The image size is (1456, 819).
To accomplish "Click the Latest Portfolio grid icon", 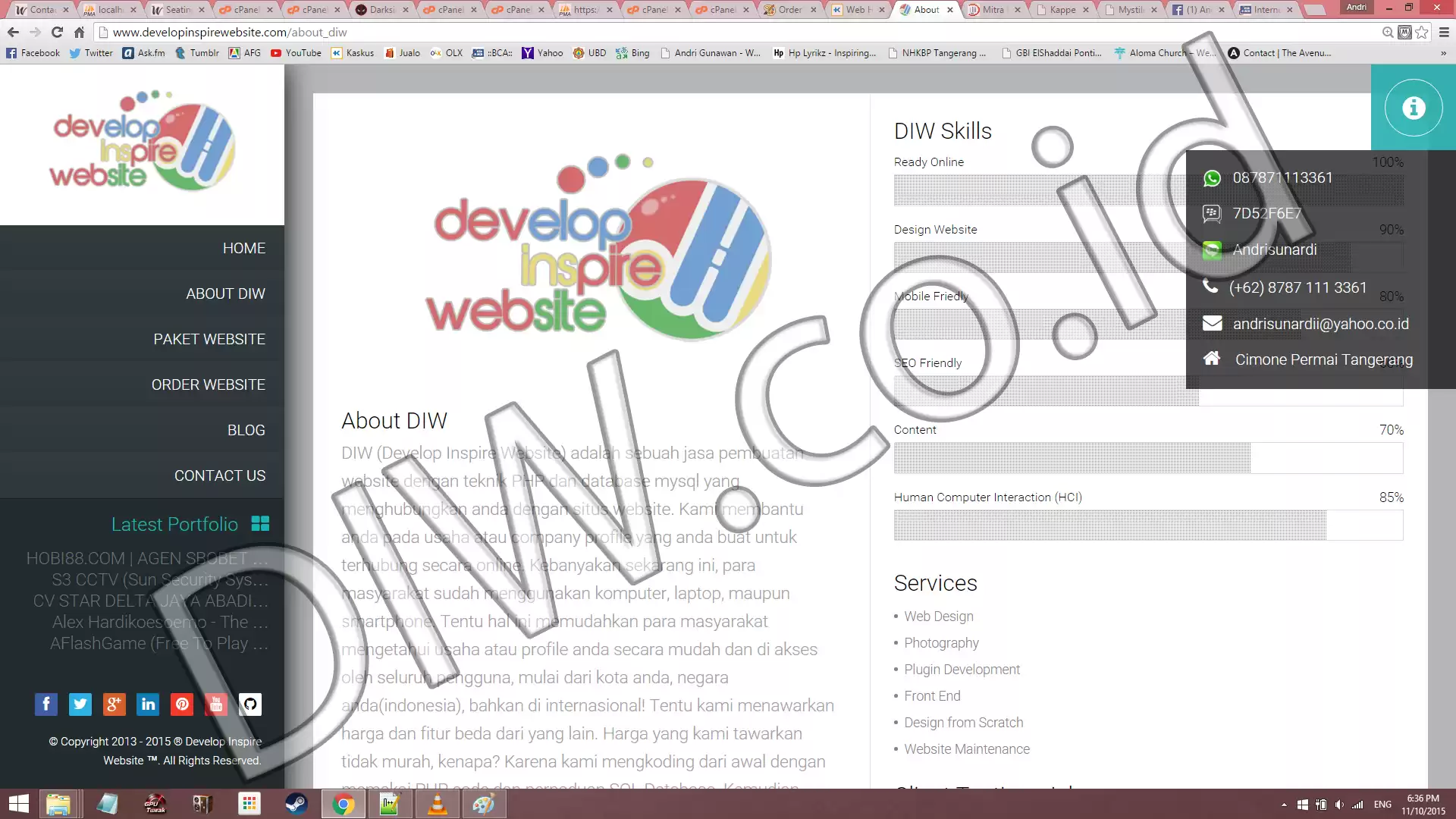I will (260, 523).
